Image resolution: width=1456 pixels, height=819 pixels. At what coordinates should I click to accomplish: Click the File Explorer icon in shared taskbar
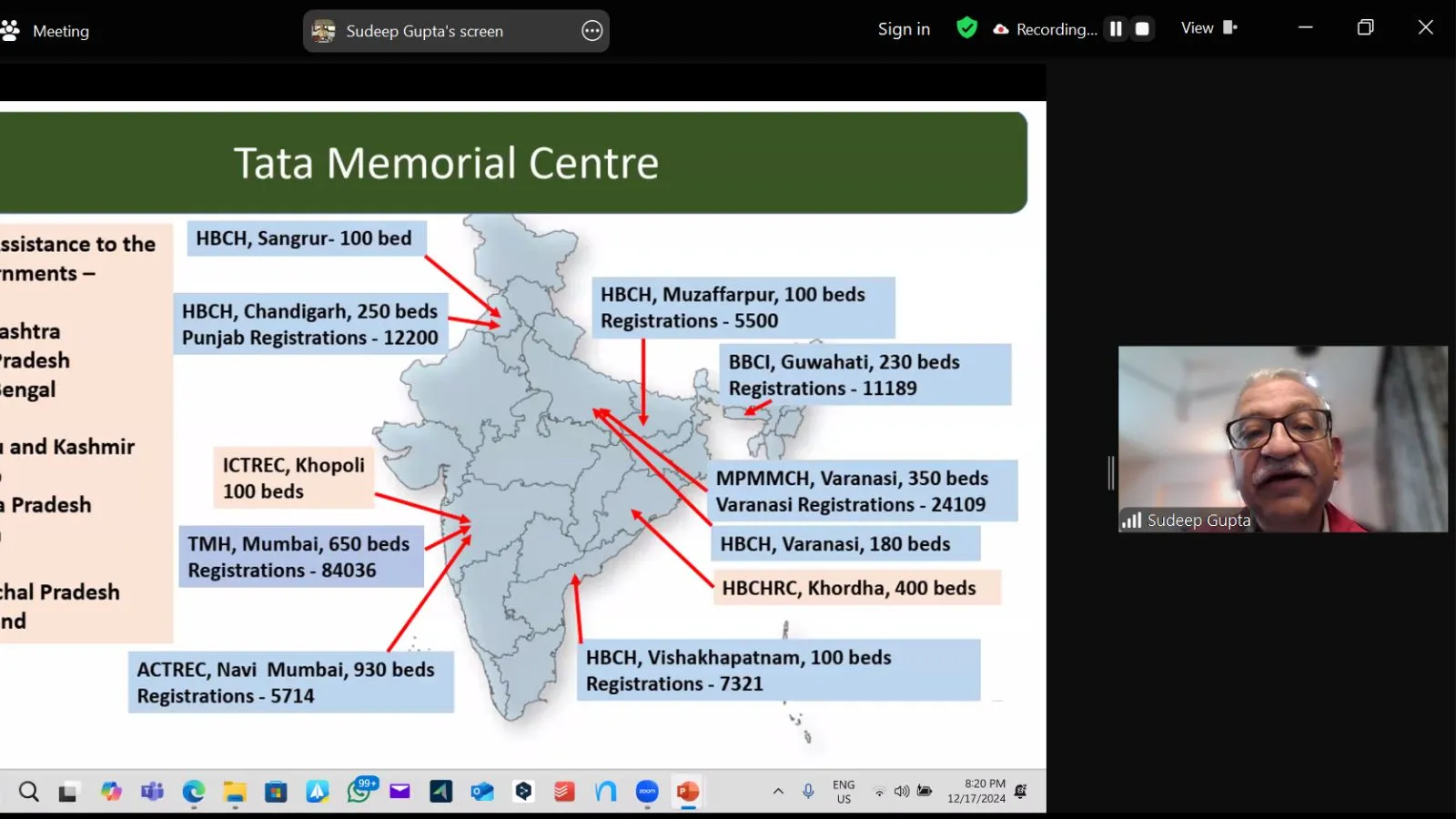(235, 792)
